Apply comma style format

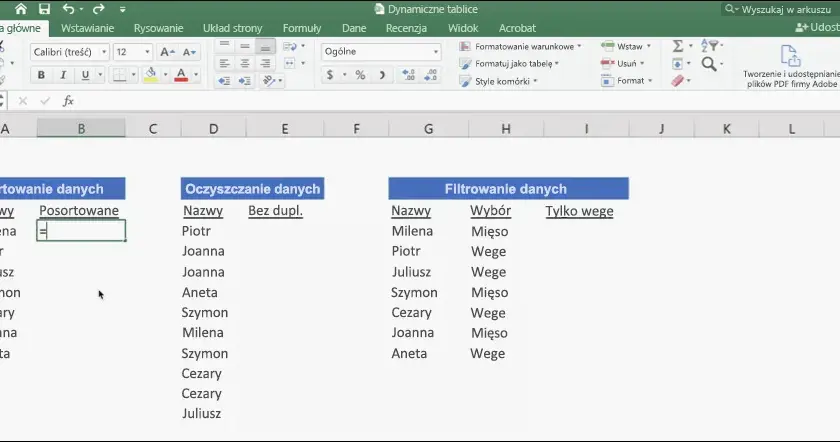pos(382,75)
